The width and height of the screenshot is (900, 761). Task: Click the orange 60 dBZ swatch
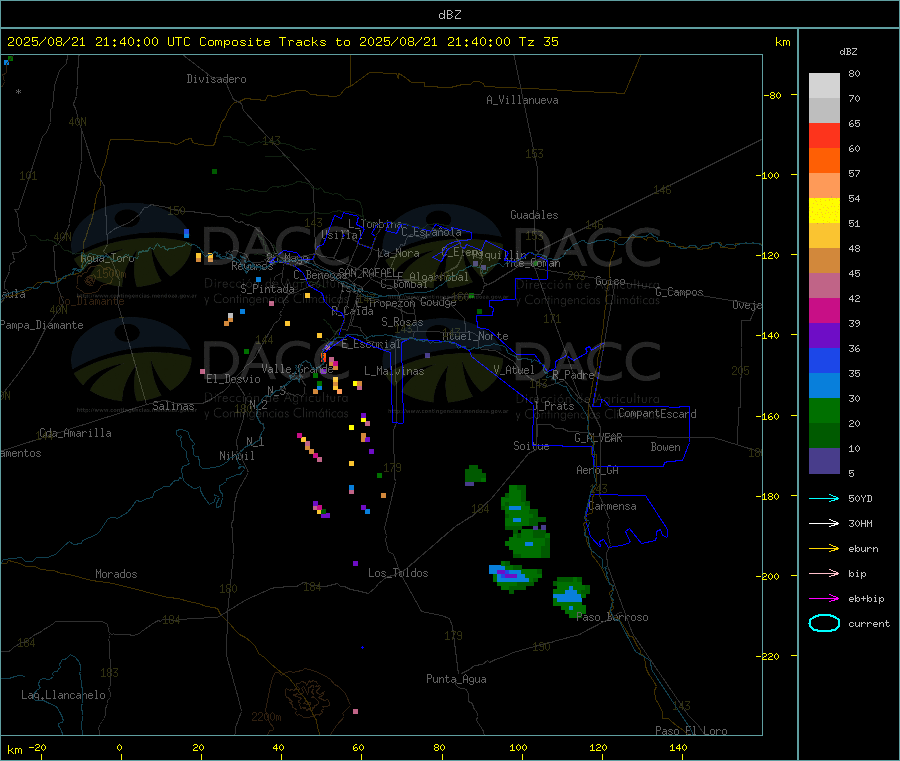824,161
